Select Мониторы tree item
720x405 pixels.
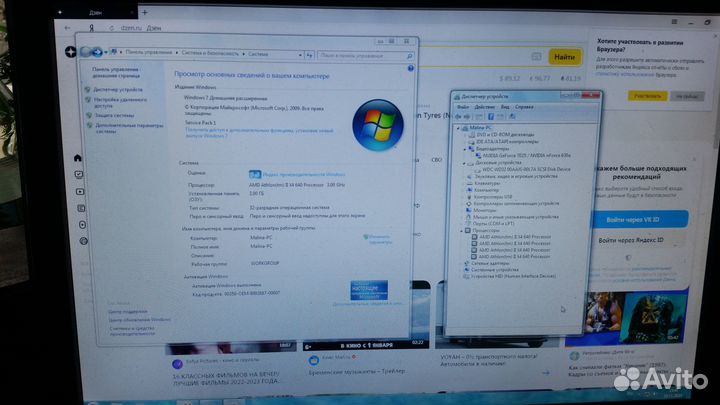(x=484, y=210)
